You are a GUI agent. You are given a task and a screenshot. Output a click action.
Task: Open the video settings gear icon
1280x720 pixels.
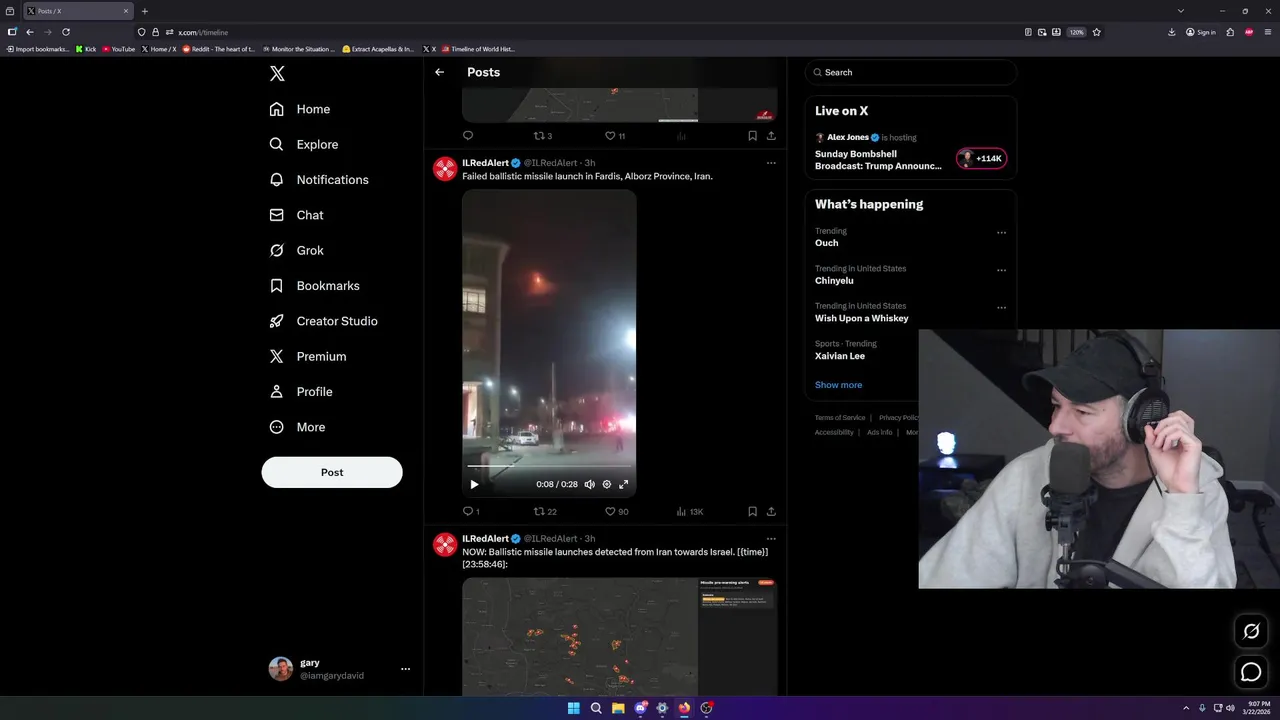click(606, 484)
